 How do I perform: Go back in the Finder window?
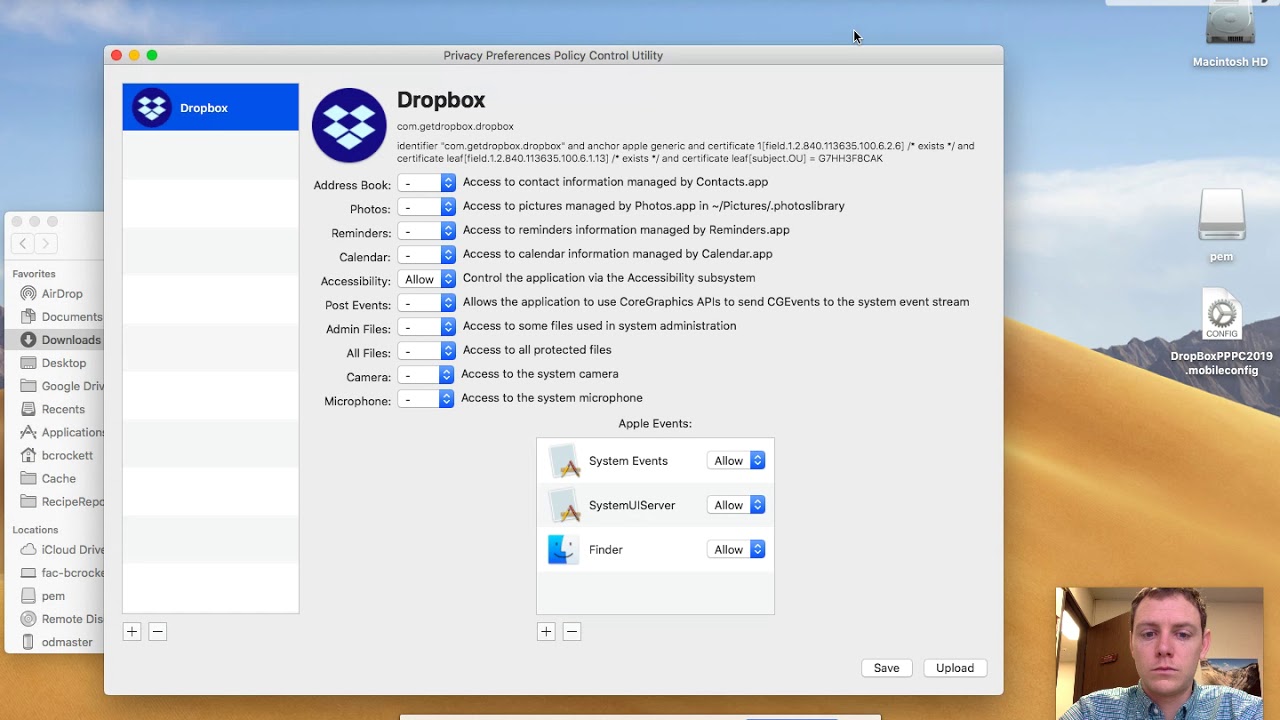[x=23, y=243]
